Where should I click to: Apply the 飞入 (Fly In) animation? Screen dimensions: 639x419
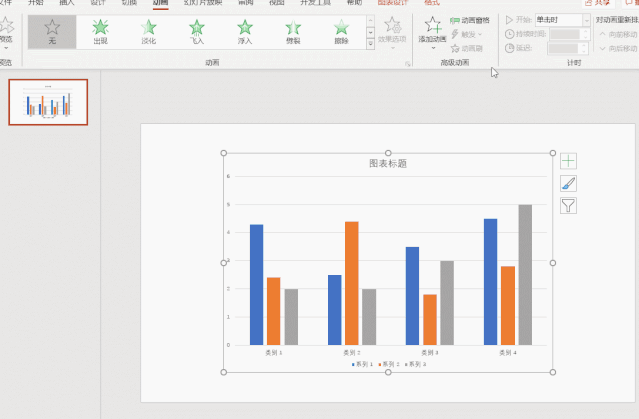coord(197,32)
